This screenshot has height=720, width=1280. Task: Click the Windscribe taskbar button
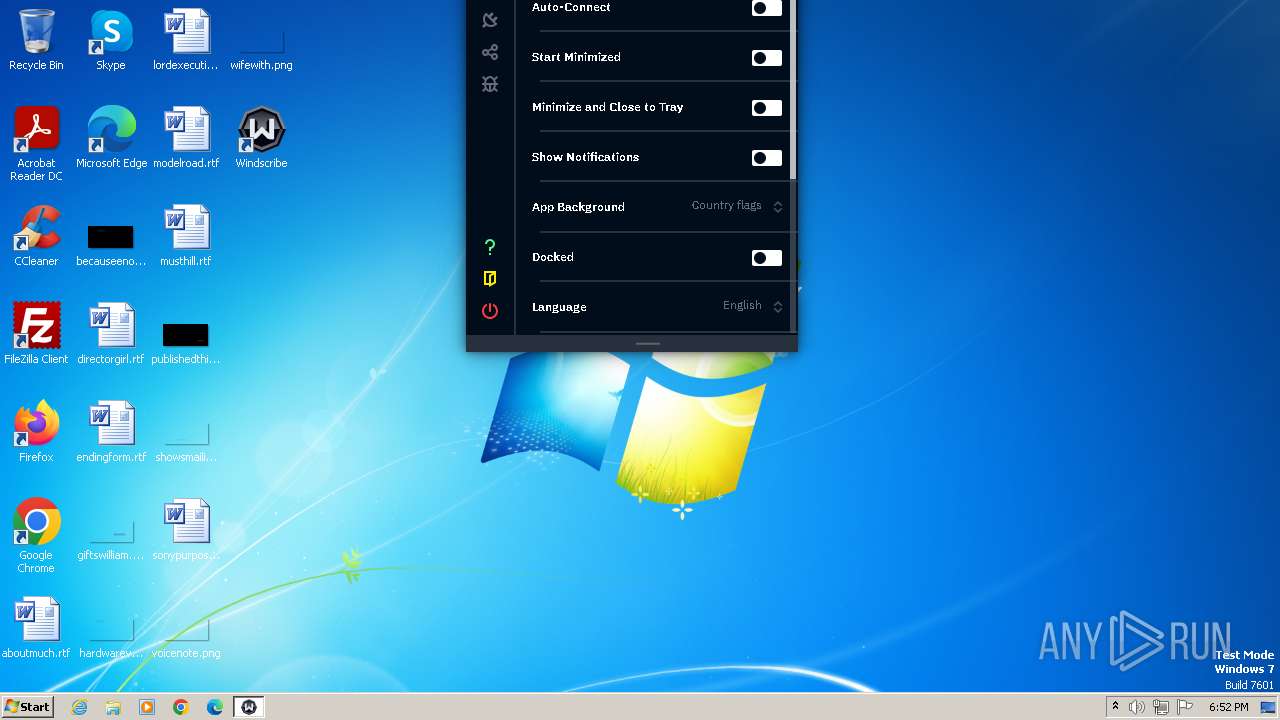(x=249, y=707)
